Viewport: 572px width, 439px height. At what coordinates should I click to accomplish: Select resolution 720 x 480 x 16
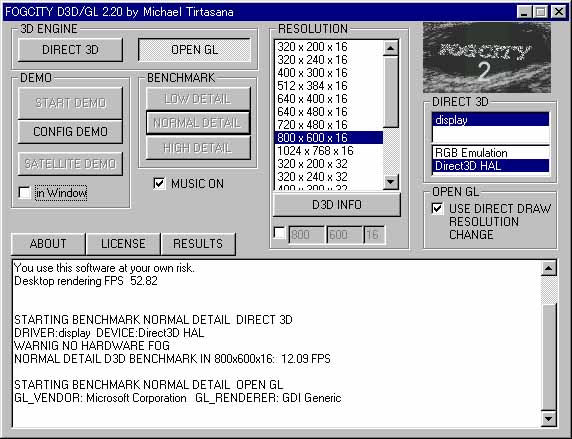click(x=329, y=125)
